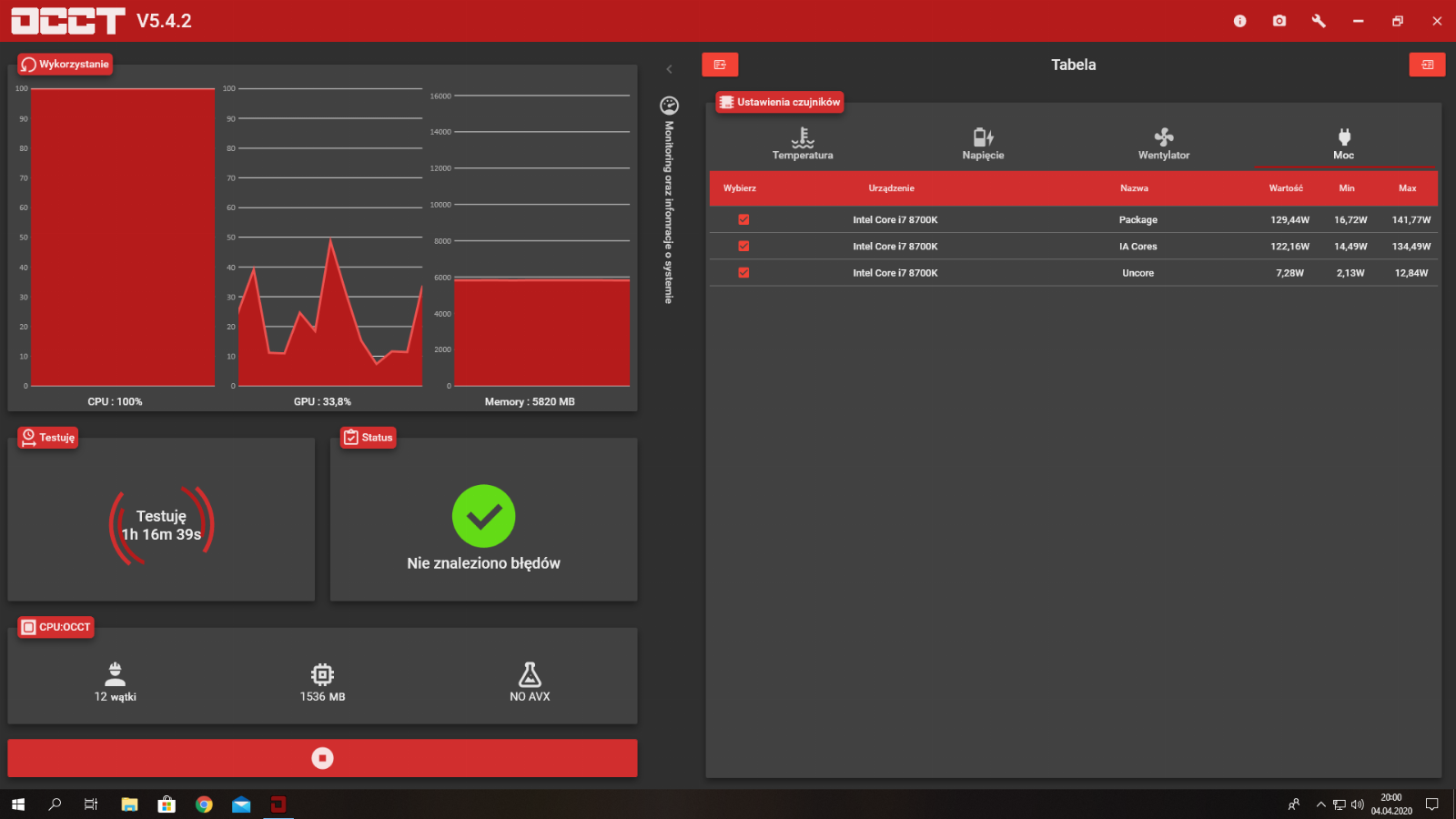Open taskbar clock showing 20:00

click(1391, 804)
